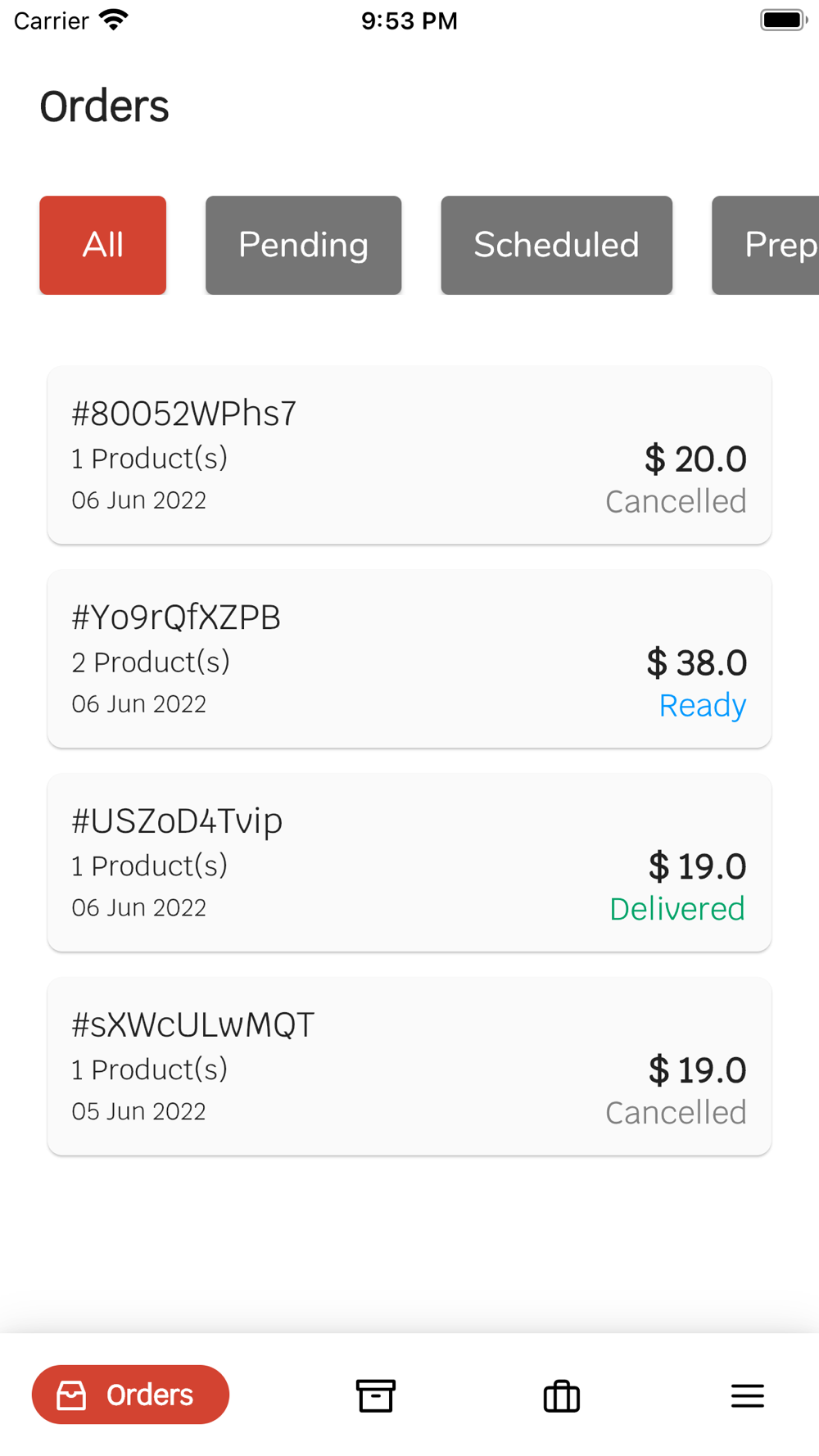Viewport: 819px width, 1456px height.
Task: Tap the Orders page heading
Action: tap(105, 106)
